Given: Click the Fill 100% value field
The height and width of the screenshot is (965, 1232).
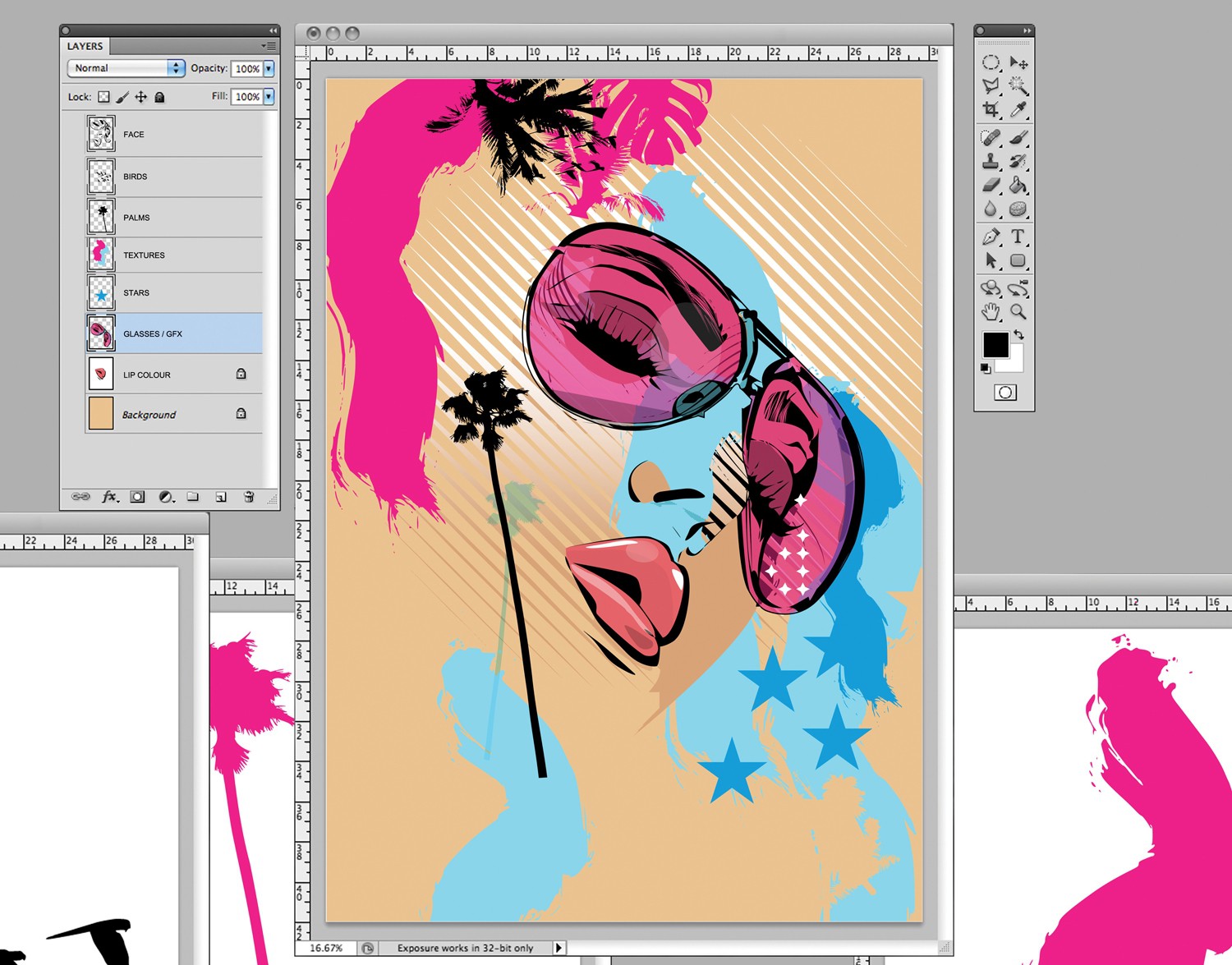Looking at the screenshot, I should [247, 97].
